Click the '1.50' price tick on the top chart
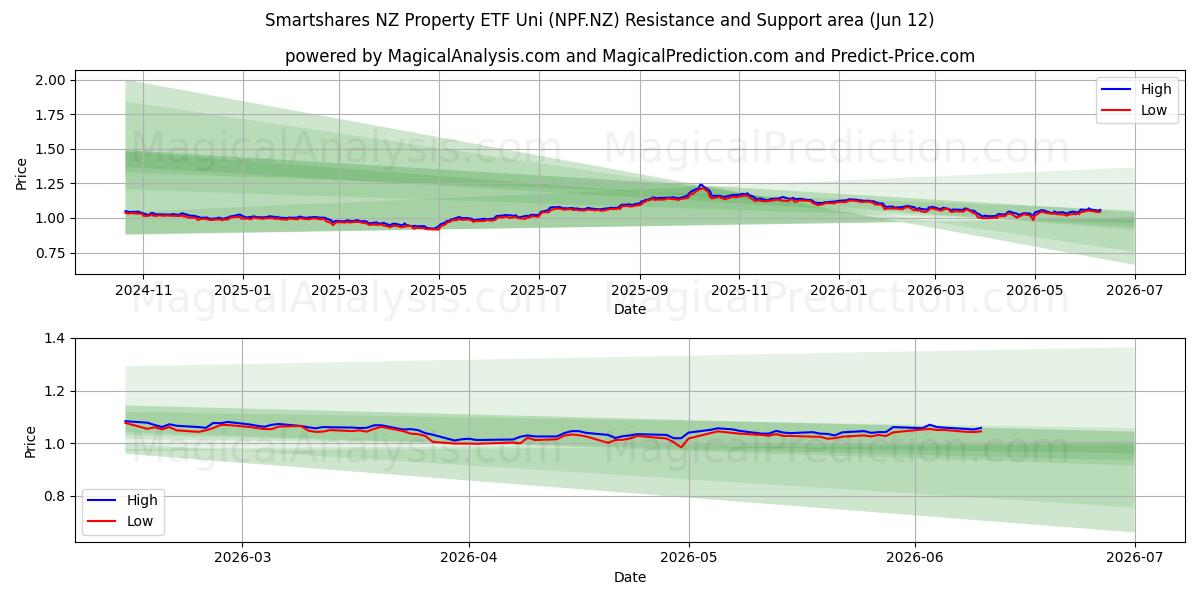The image size is (1200, 600). point(50,149)
